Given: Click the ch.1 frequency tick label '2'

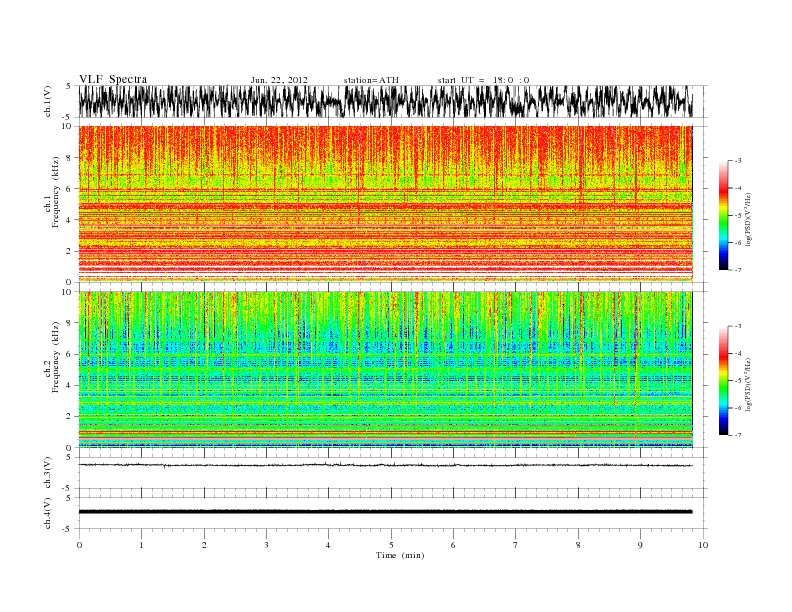Looking at the screenshot, I should tap(69, 251).
